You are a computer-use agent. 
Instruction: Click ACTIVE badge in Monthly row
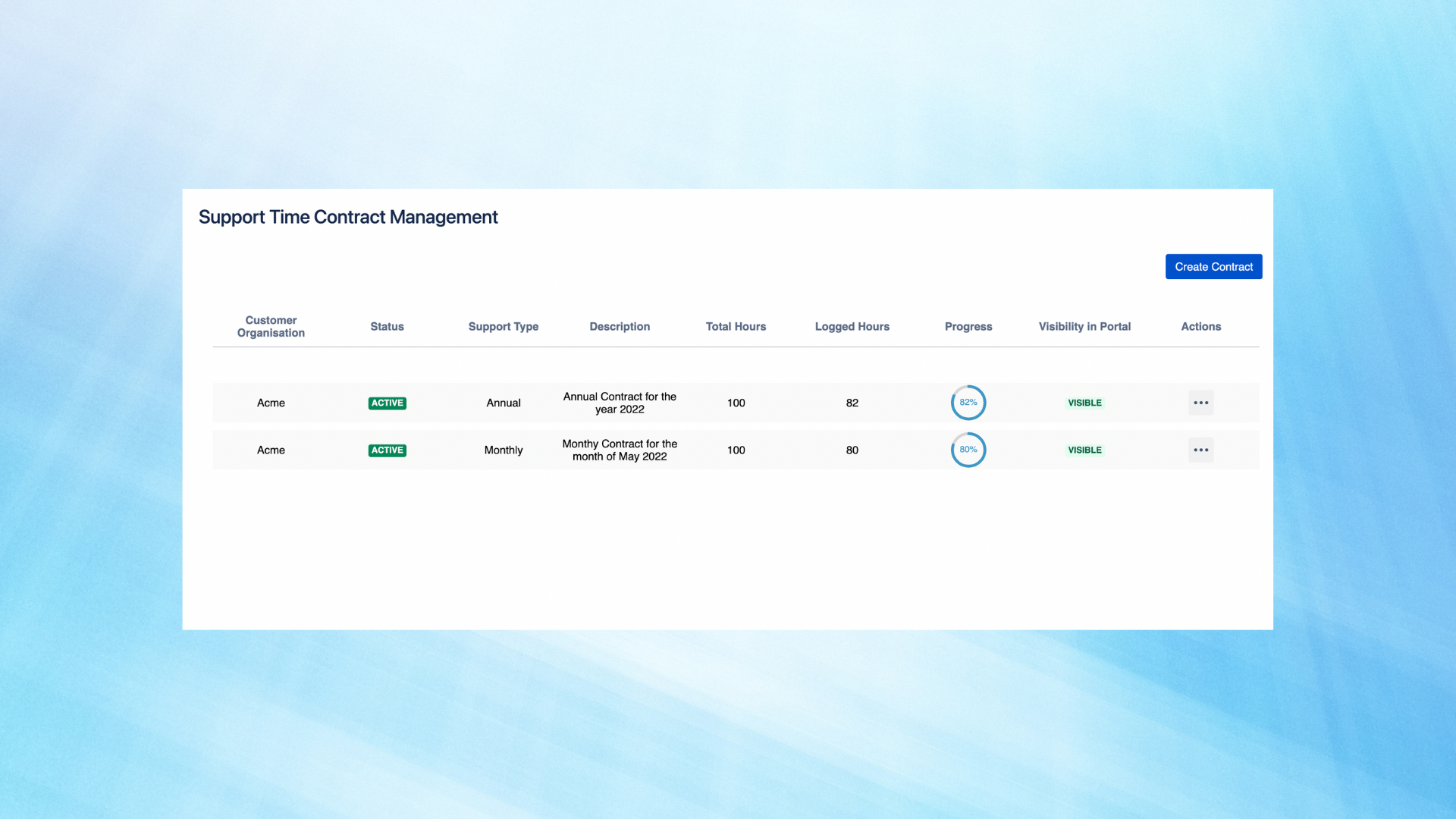coord(387,450)
